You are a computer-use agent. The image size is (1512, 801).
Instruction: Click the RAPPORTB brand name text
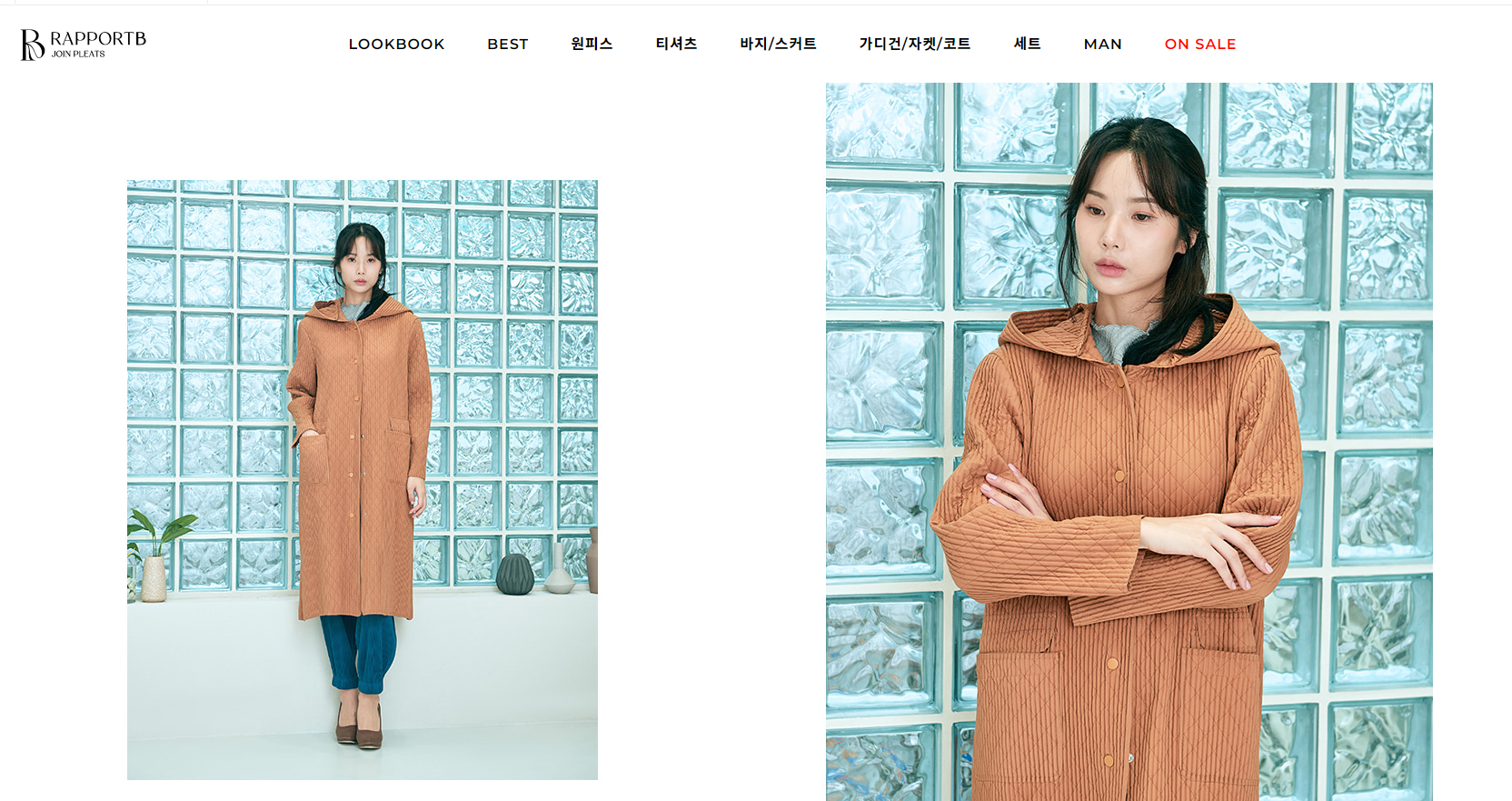click(x=98, y=39)
